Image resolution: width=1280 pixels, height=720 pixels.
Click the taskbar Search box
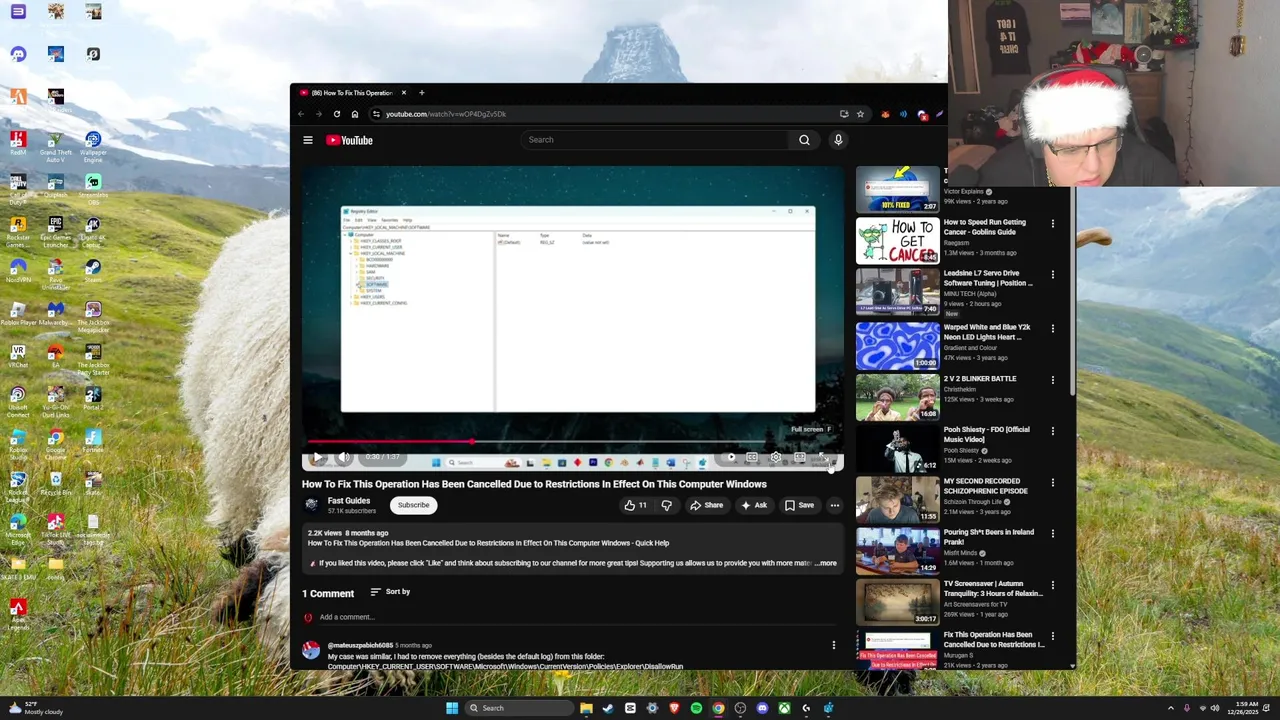[x=518, y=708]
